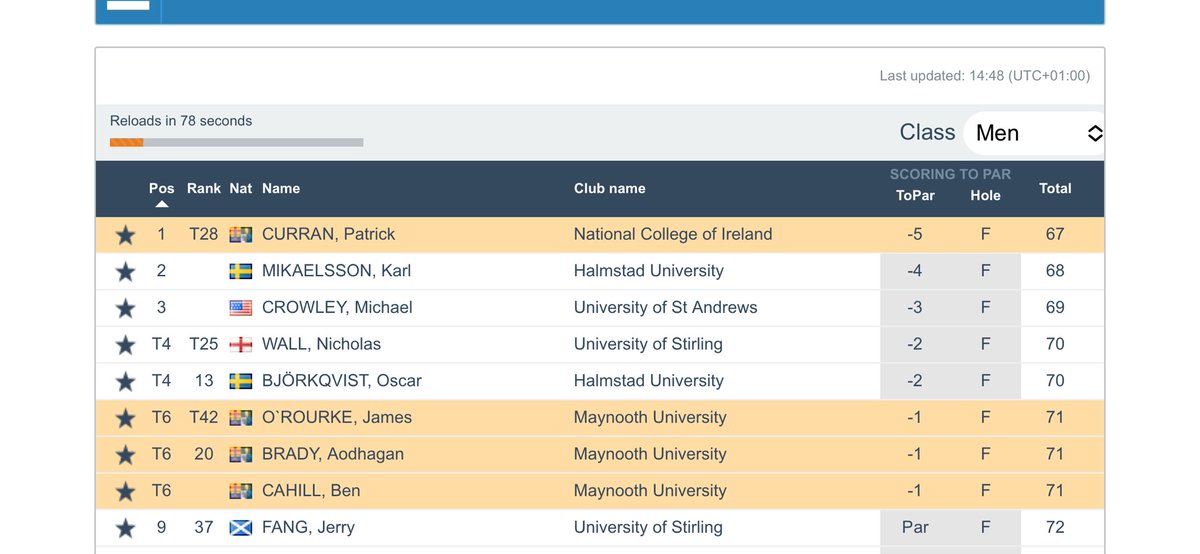Screen dimensions: 1200x554
Task: Click rank T28 for CURRAN
Action: pyautogui.click(x=204, y=234)
